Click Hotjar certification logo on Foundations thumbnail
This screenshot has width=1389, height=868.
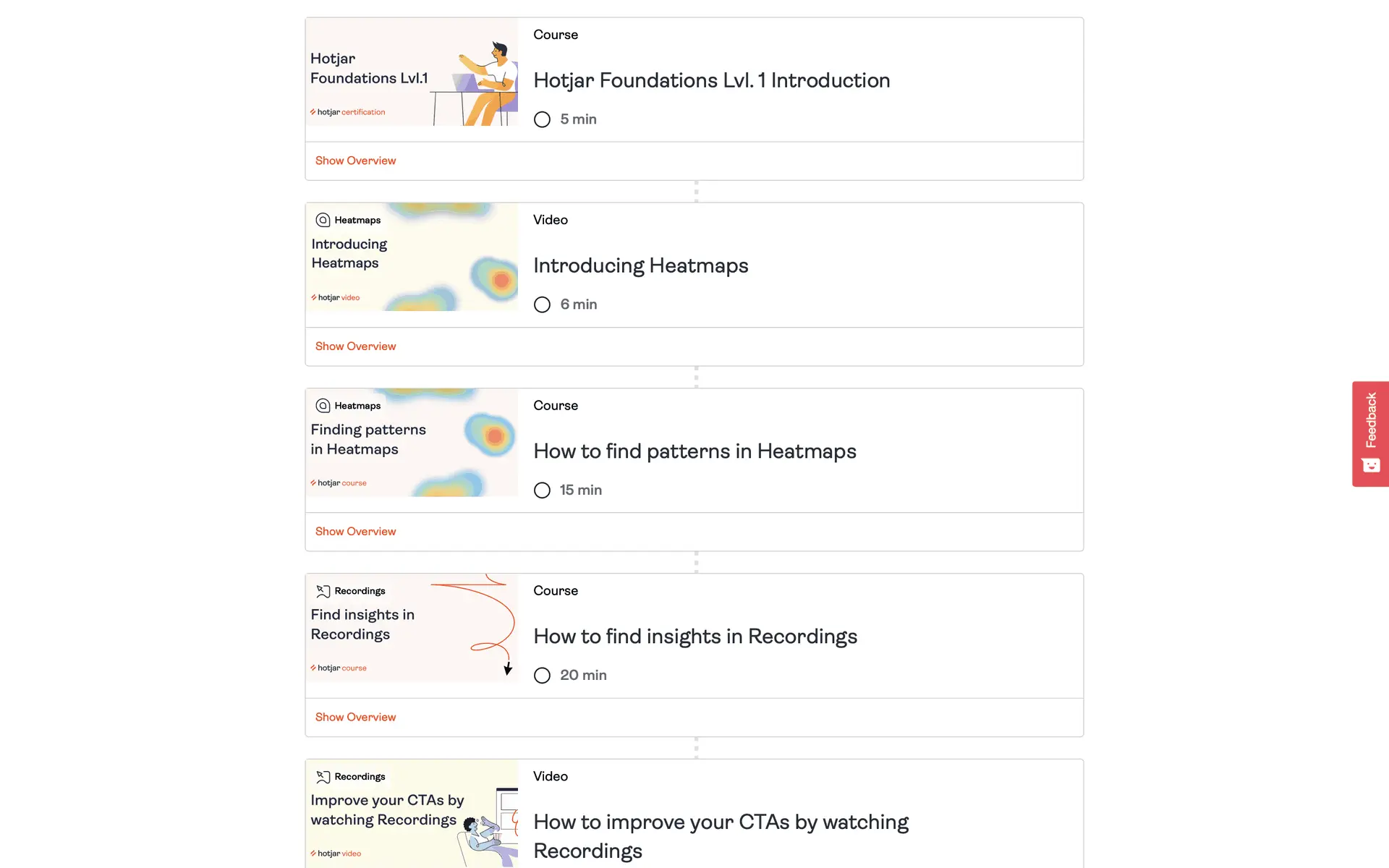click(x=348, y=112)
